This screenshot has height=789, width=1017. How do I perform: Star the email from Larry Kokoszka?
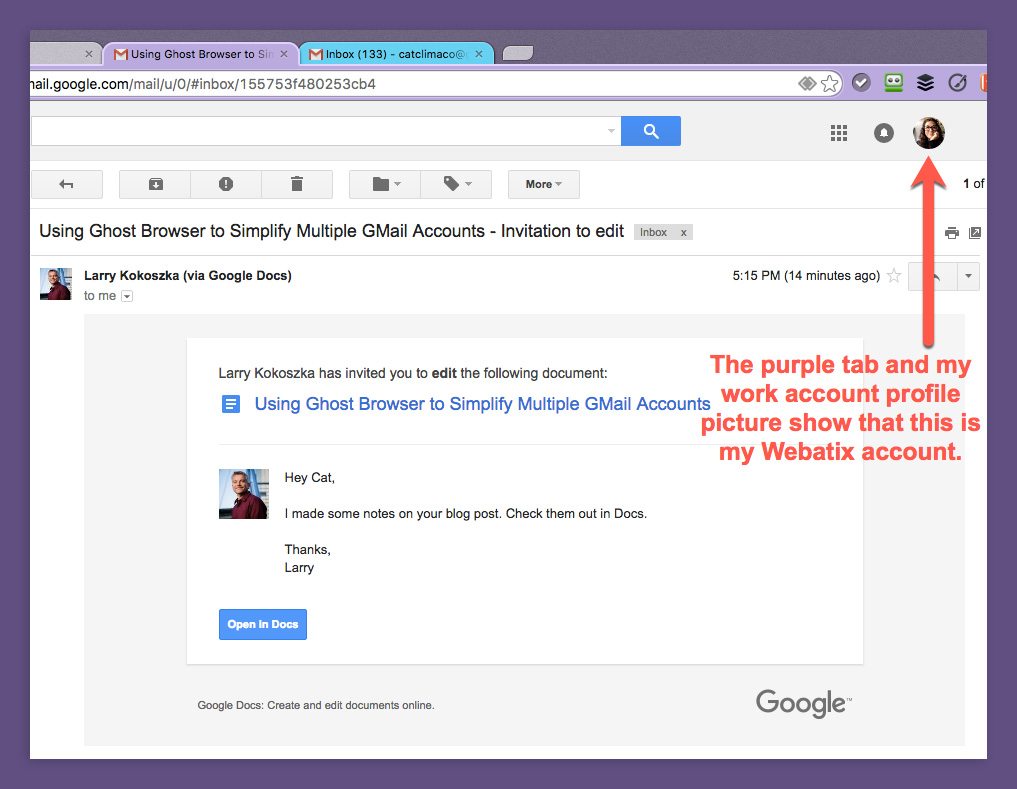pyautogui.click(x=894, y=276)
